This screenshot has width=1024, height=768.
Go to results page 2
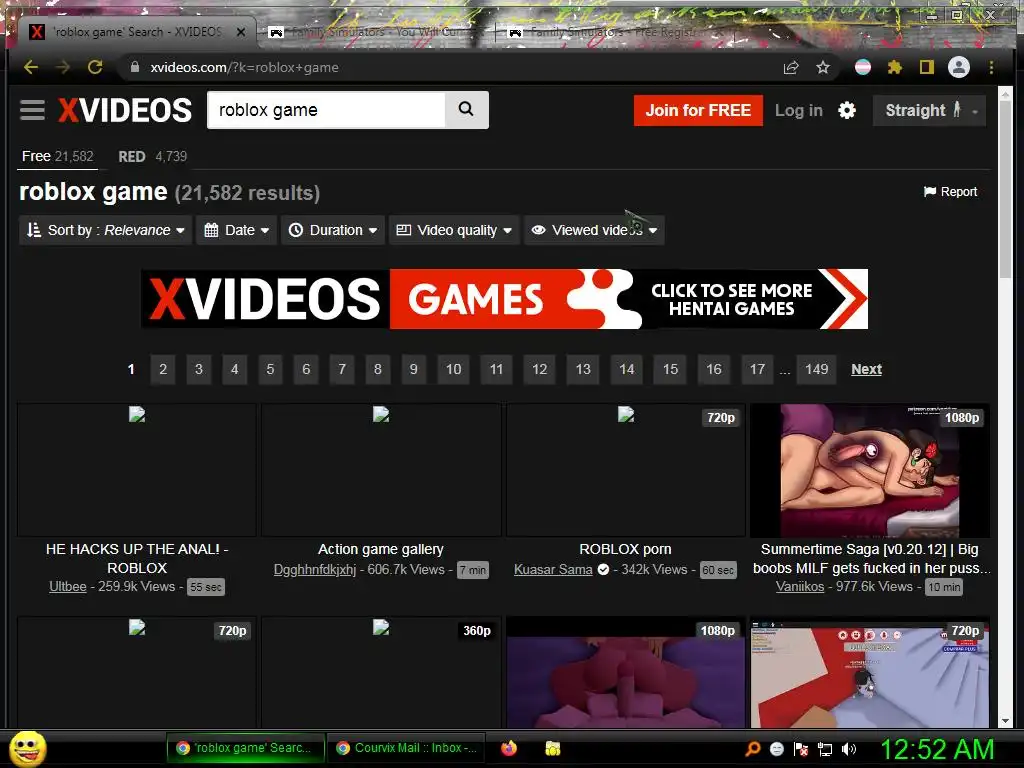[163, 369]
